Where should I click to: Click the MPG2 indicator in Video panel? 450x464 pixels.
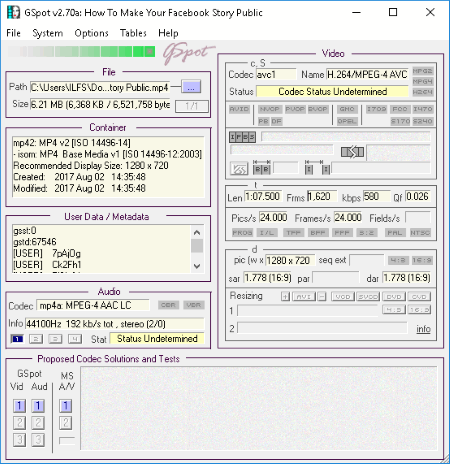(x=422, y=71)
